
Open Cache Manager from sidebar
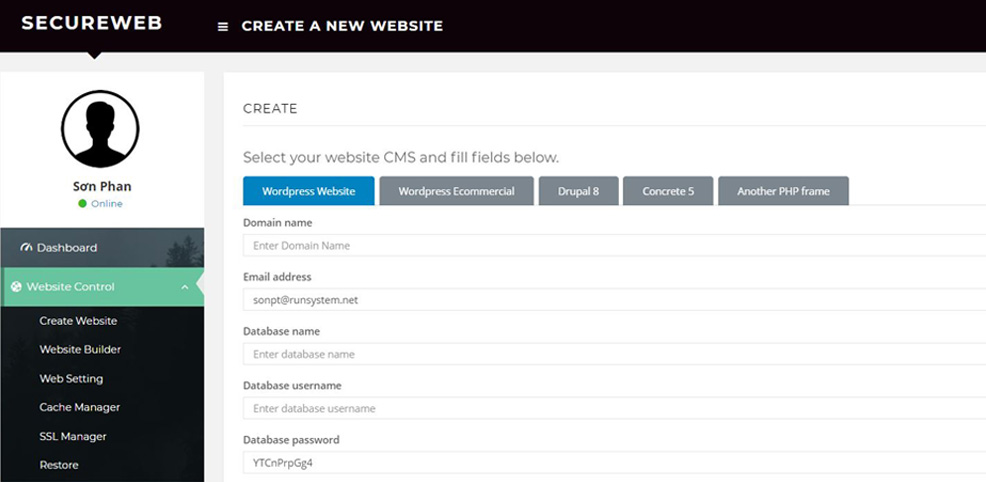point(80,408)
